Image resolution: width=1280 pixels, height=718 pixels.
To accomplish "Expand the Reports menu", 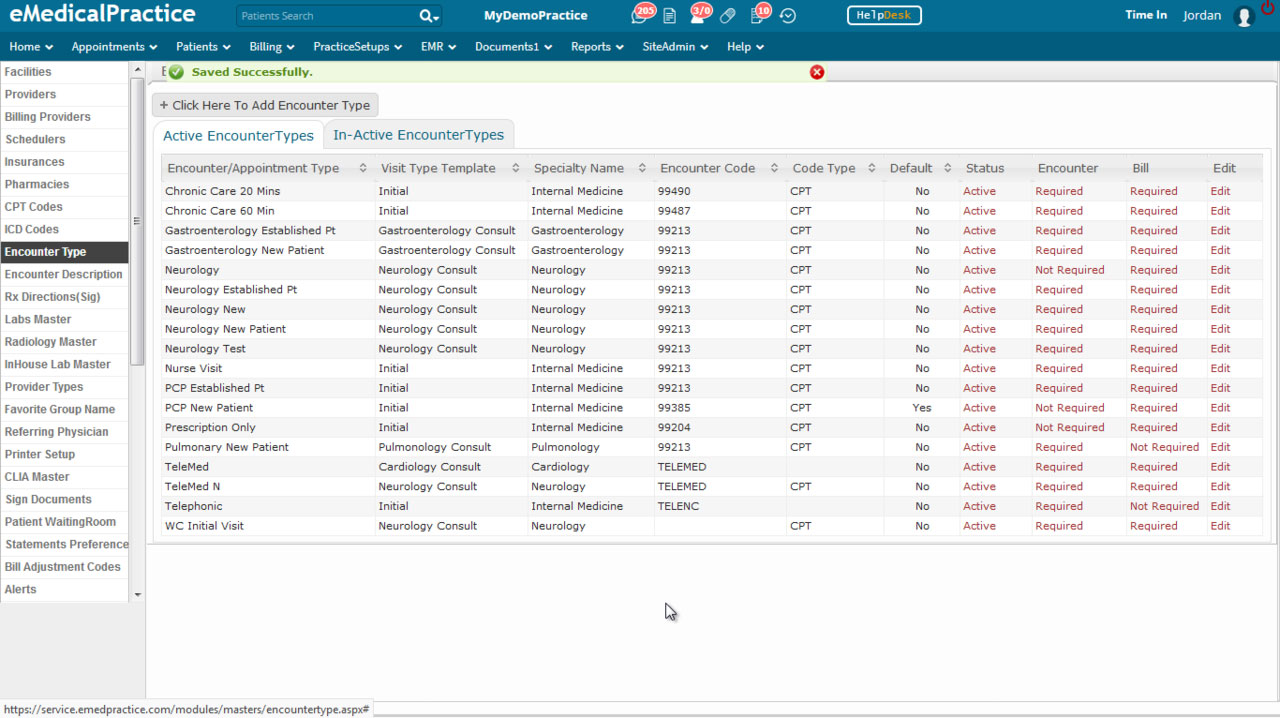I will 598,47.
